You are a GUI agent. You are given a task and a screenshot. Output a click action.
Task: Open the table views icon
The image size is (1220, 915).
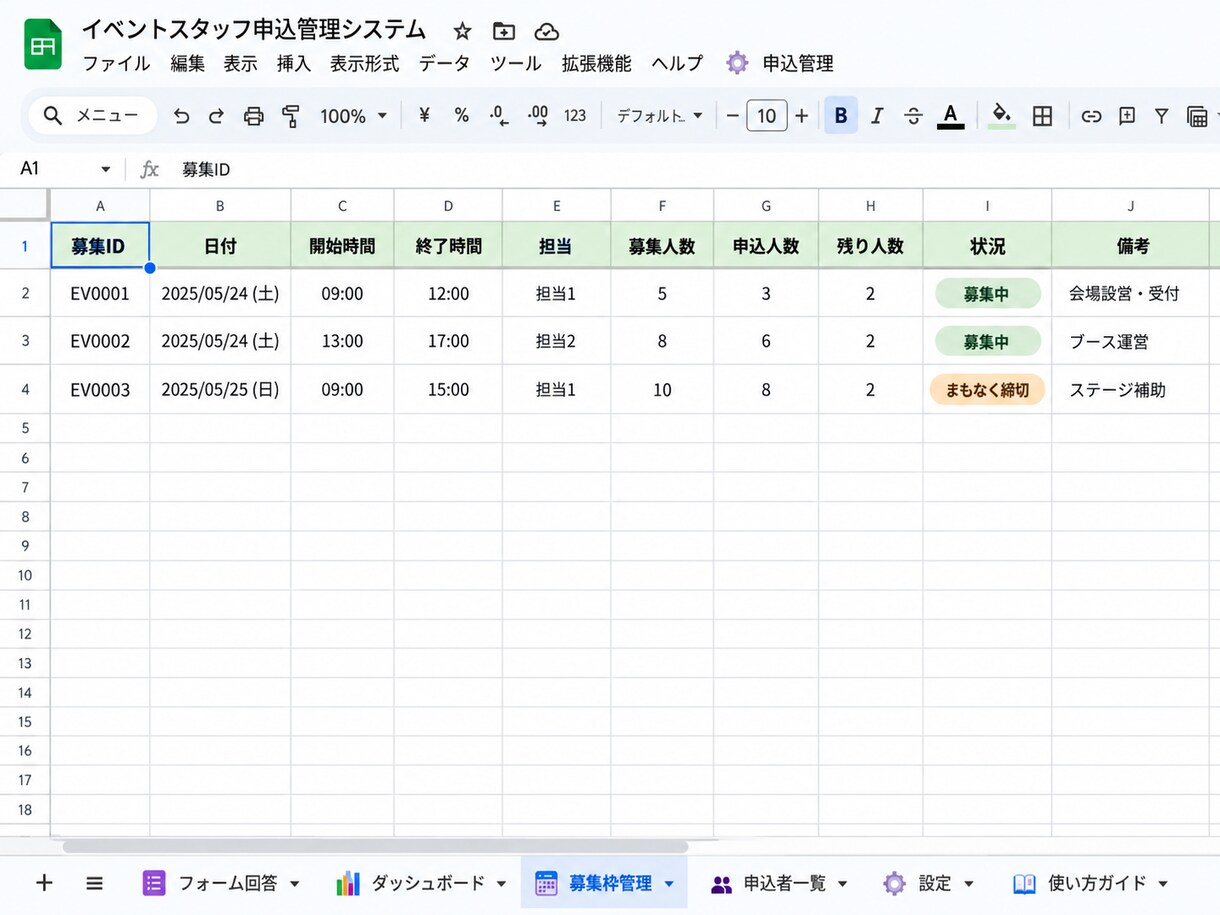click(x=1197, y=116)
